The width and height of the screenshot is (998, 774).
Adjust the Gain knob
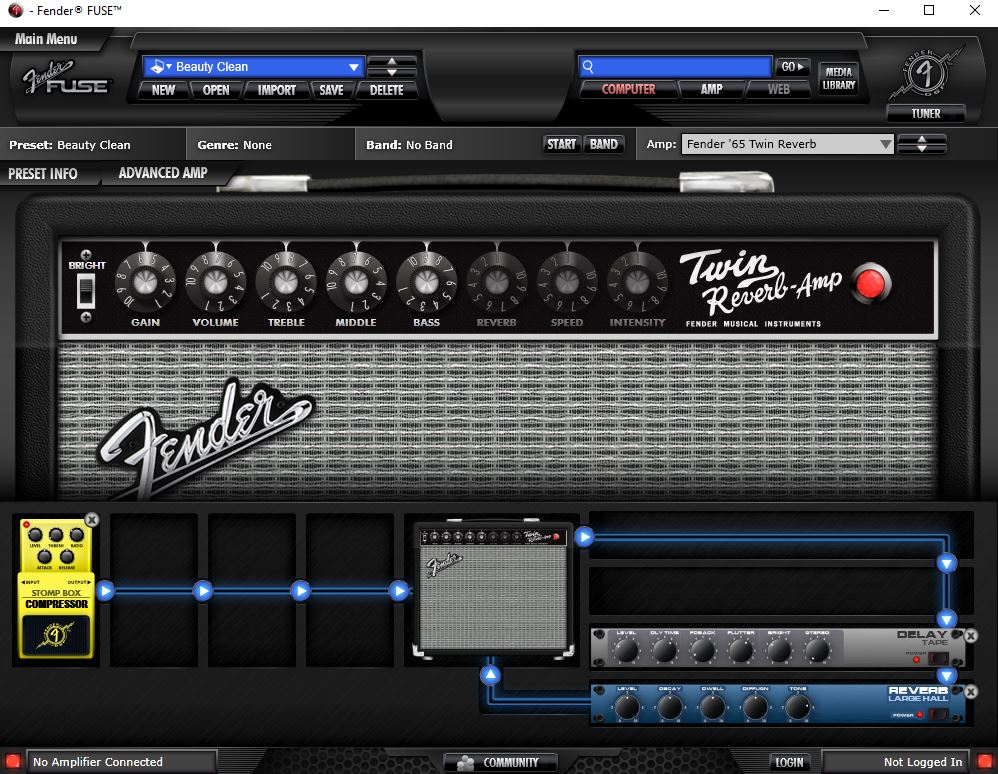(x=145, y=280)
